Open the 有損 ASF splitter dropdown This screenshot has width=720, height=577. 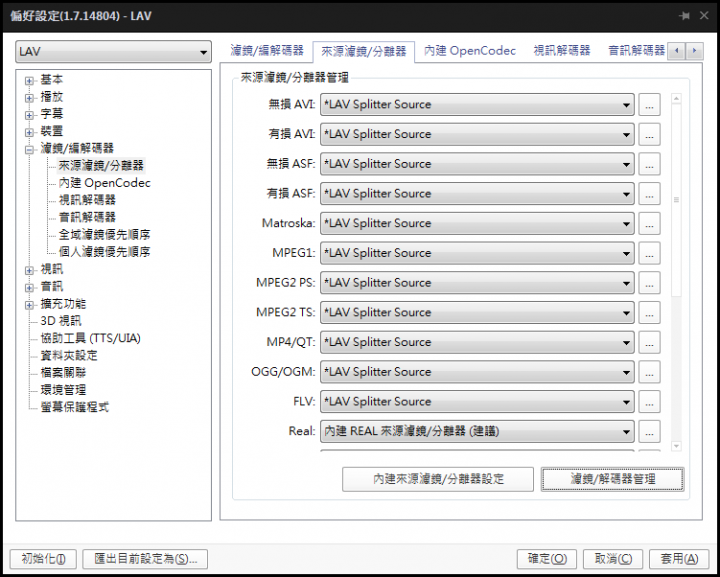coord(477,194)
